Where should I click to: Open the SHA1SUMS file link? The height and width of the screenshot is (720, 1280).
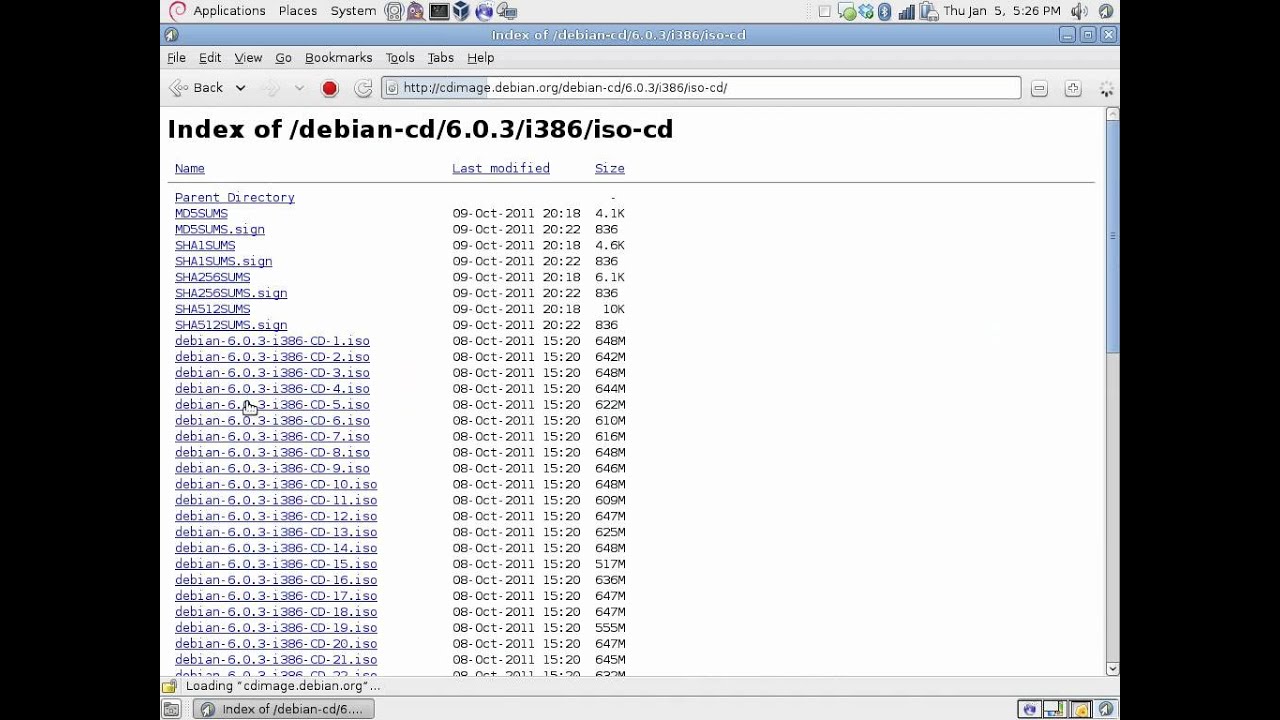(205, 245)
